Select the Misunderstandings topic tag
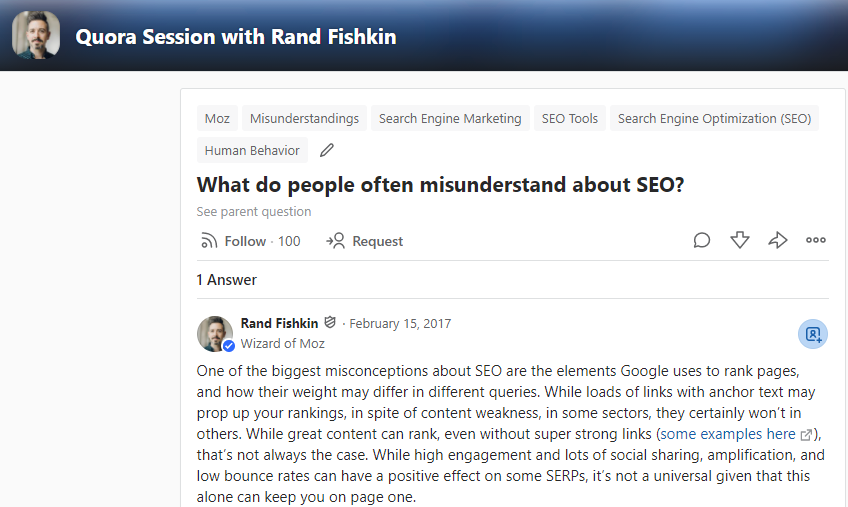 coord(304,118)
